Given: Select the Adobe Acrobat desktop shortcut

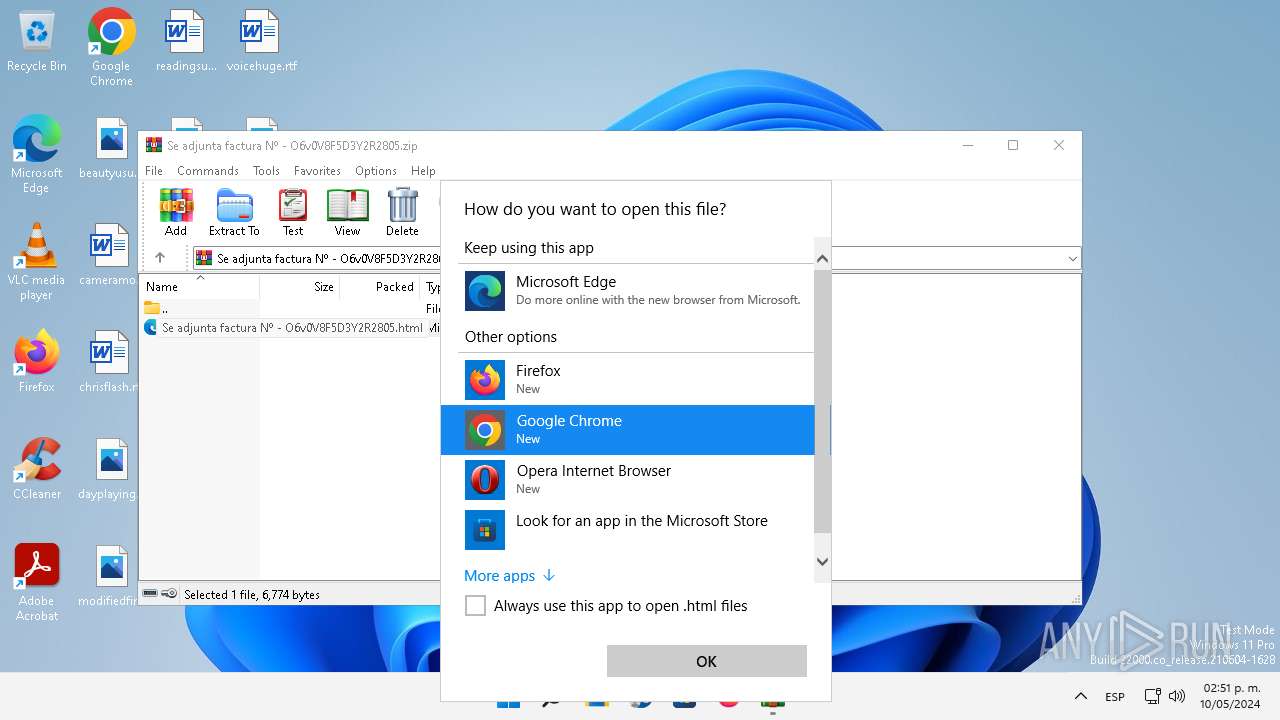Looking at the screenshot, I should pyautogui.click(x=37, y=583).
